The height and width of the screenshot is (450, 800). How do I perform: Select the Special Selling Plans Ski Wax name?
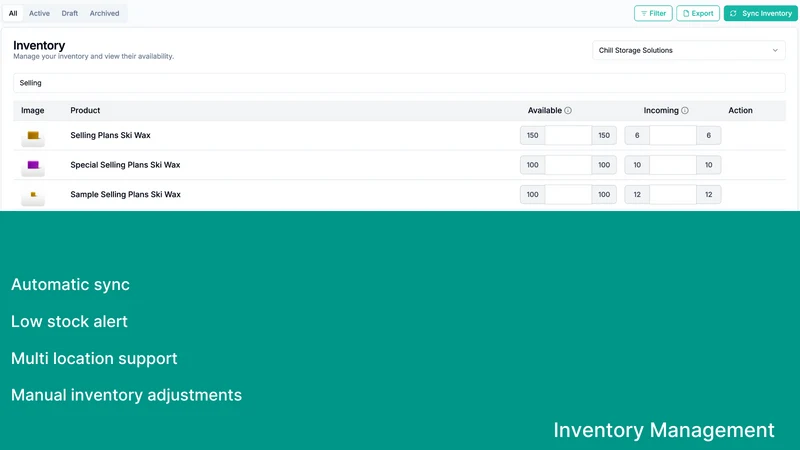[125, 165]
